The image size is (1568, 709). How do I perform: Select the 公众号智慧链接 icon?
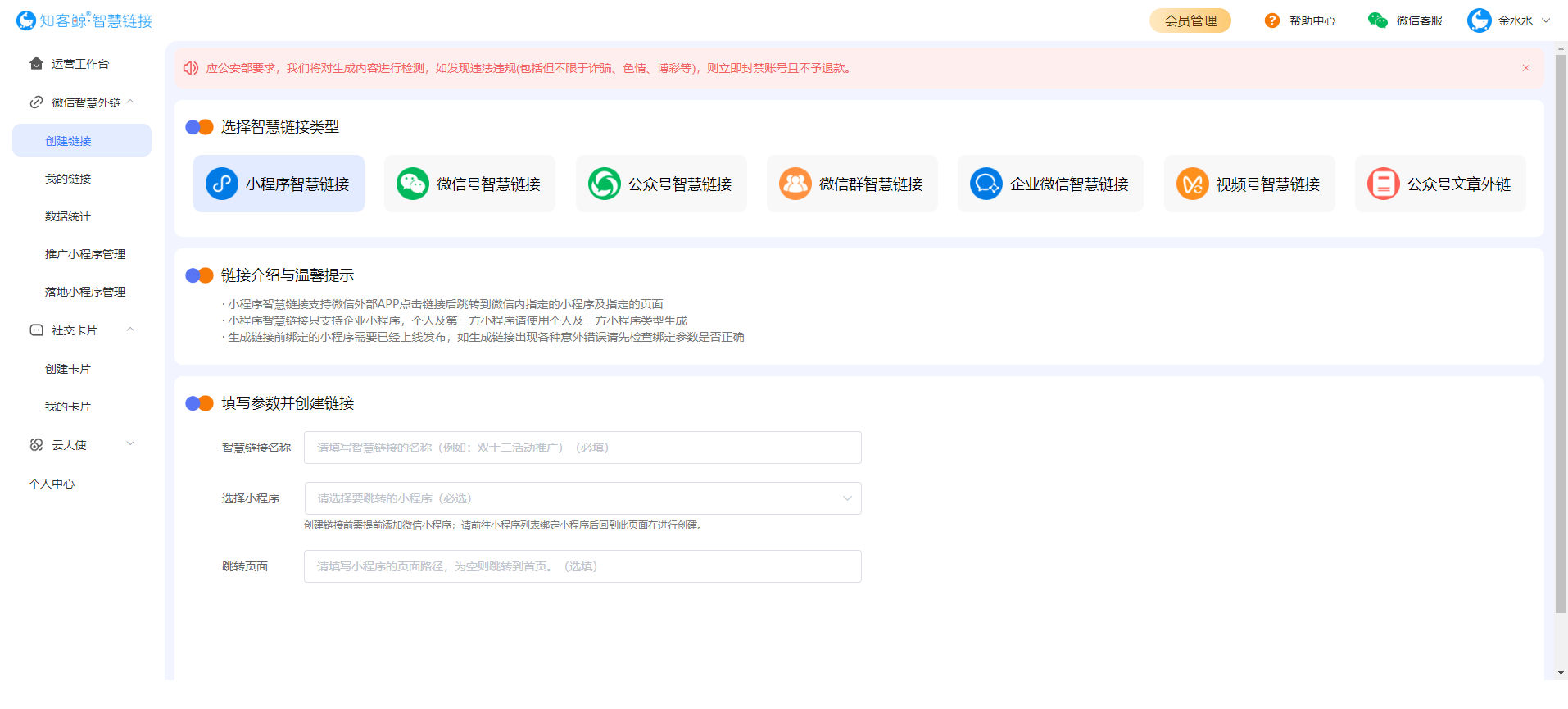604,184
